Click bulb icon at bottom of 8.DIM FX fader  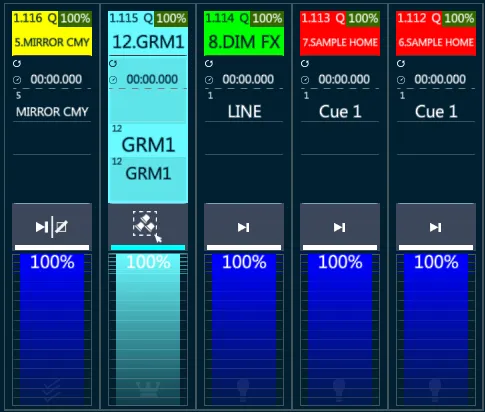click(244, 390)
